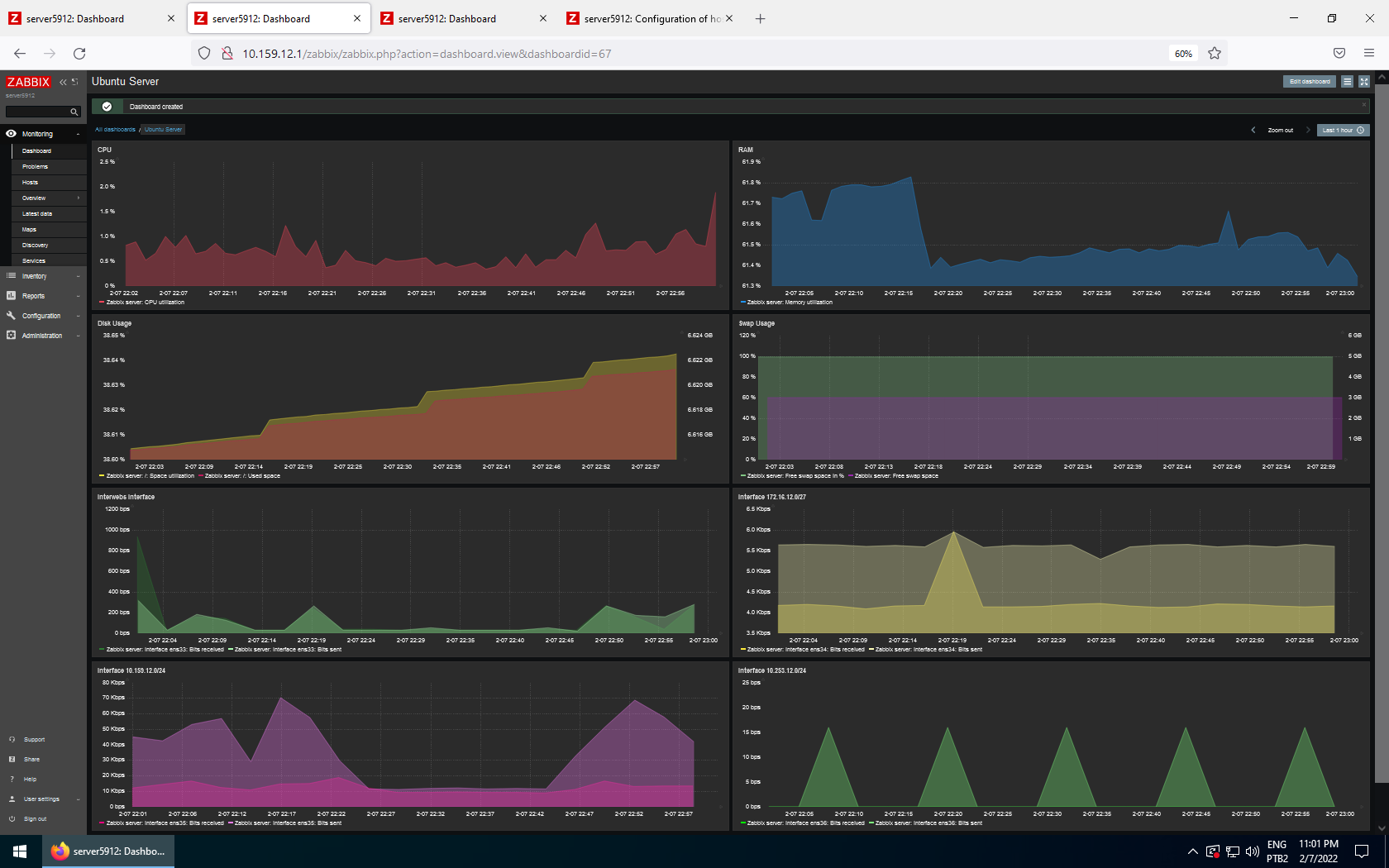Click the clock icon on Last 1 hour

(1360, 130)
